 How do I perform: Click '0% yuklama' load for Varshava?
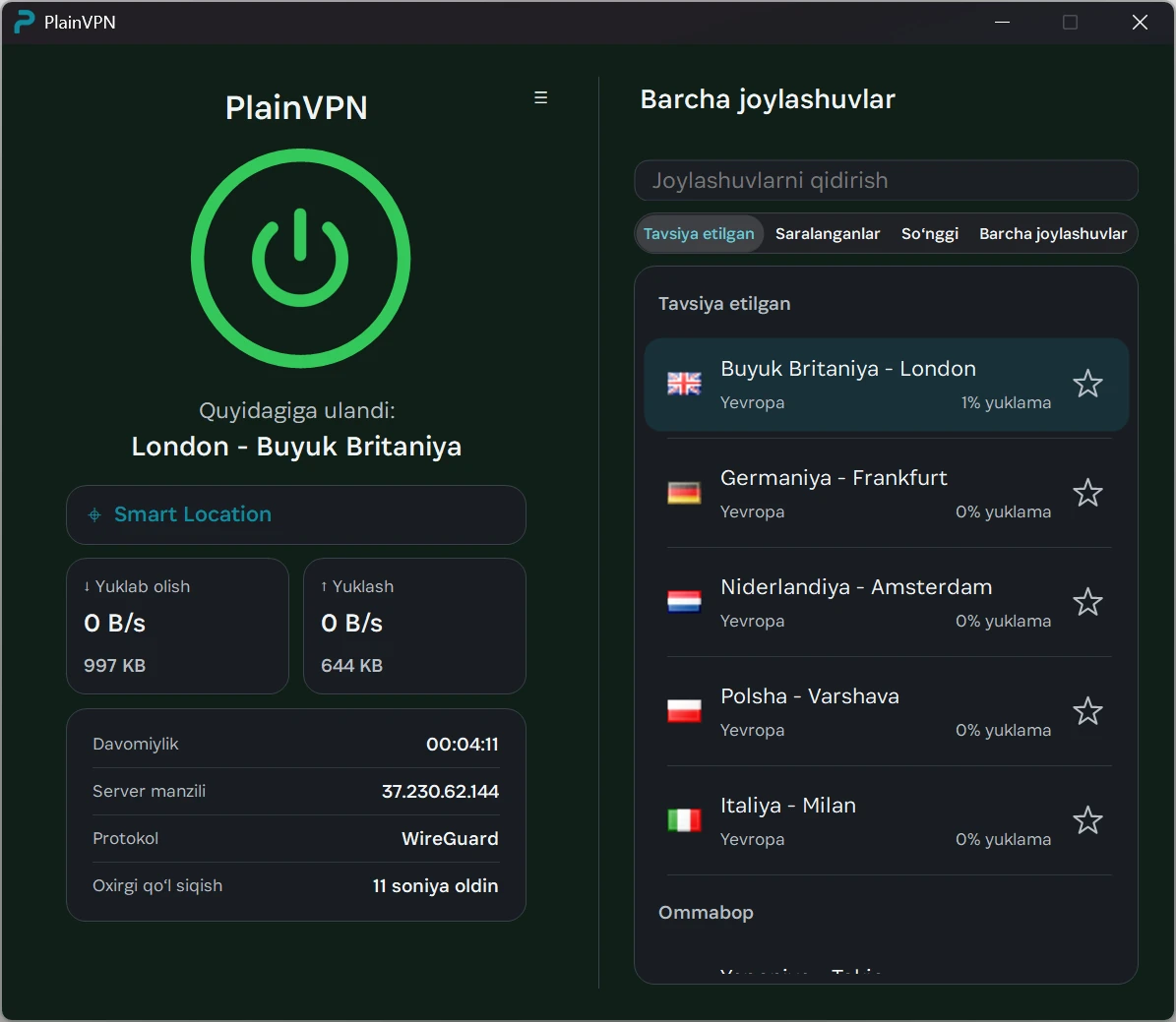tap(1003, 730)
